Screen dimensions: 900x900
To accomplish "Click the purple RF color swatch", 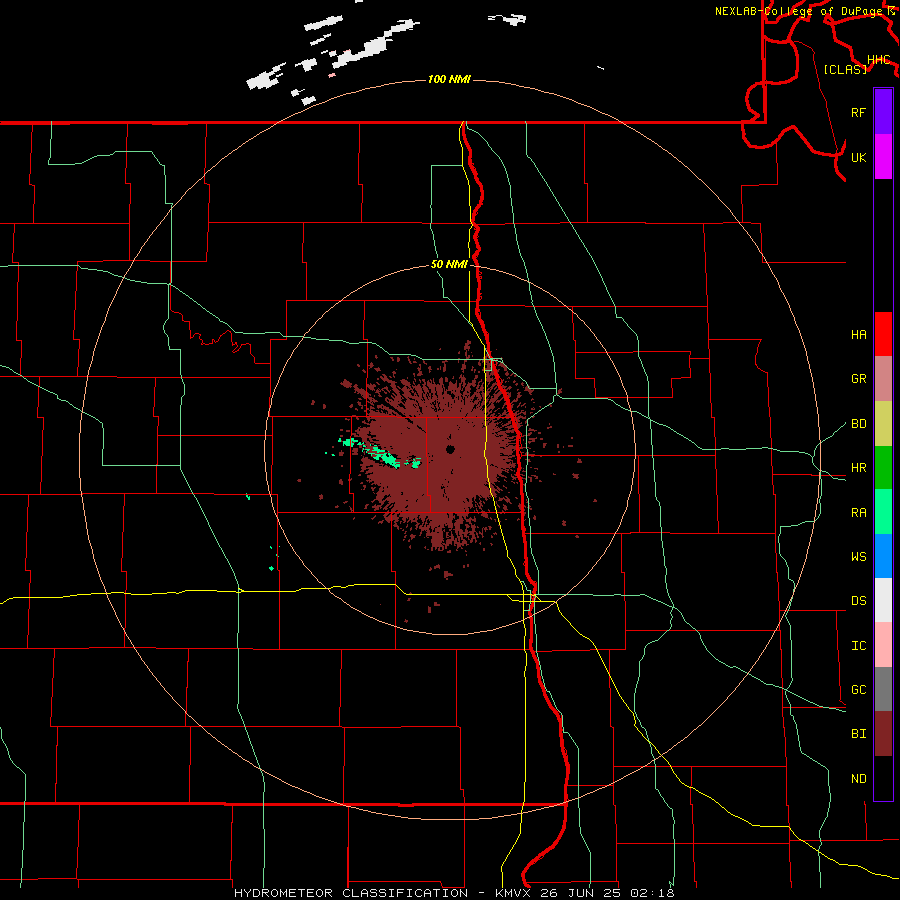I will click(883, 112).
